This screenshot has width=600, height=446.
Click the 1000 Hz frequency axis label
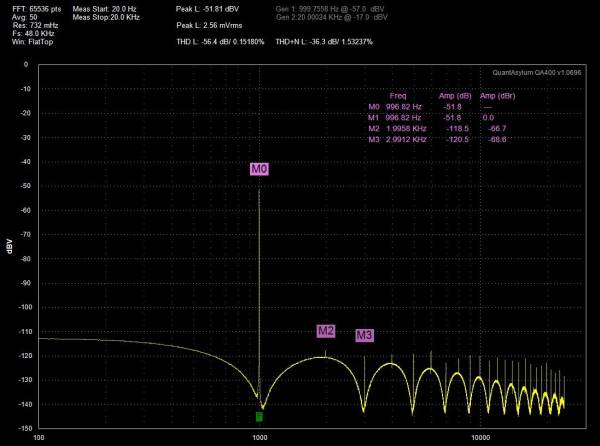tap(259, 437)
